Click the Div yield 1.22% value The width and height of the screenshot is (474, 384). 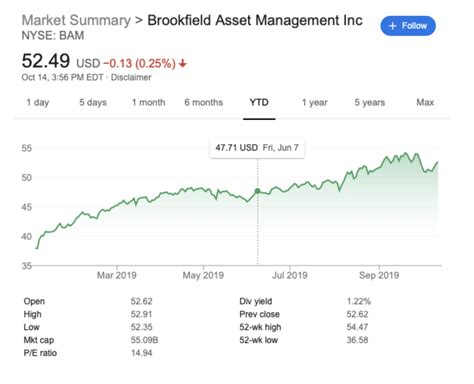click(x=359, y=301)
